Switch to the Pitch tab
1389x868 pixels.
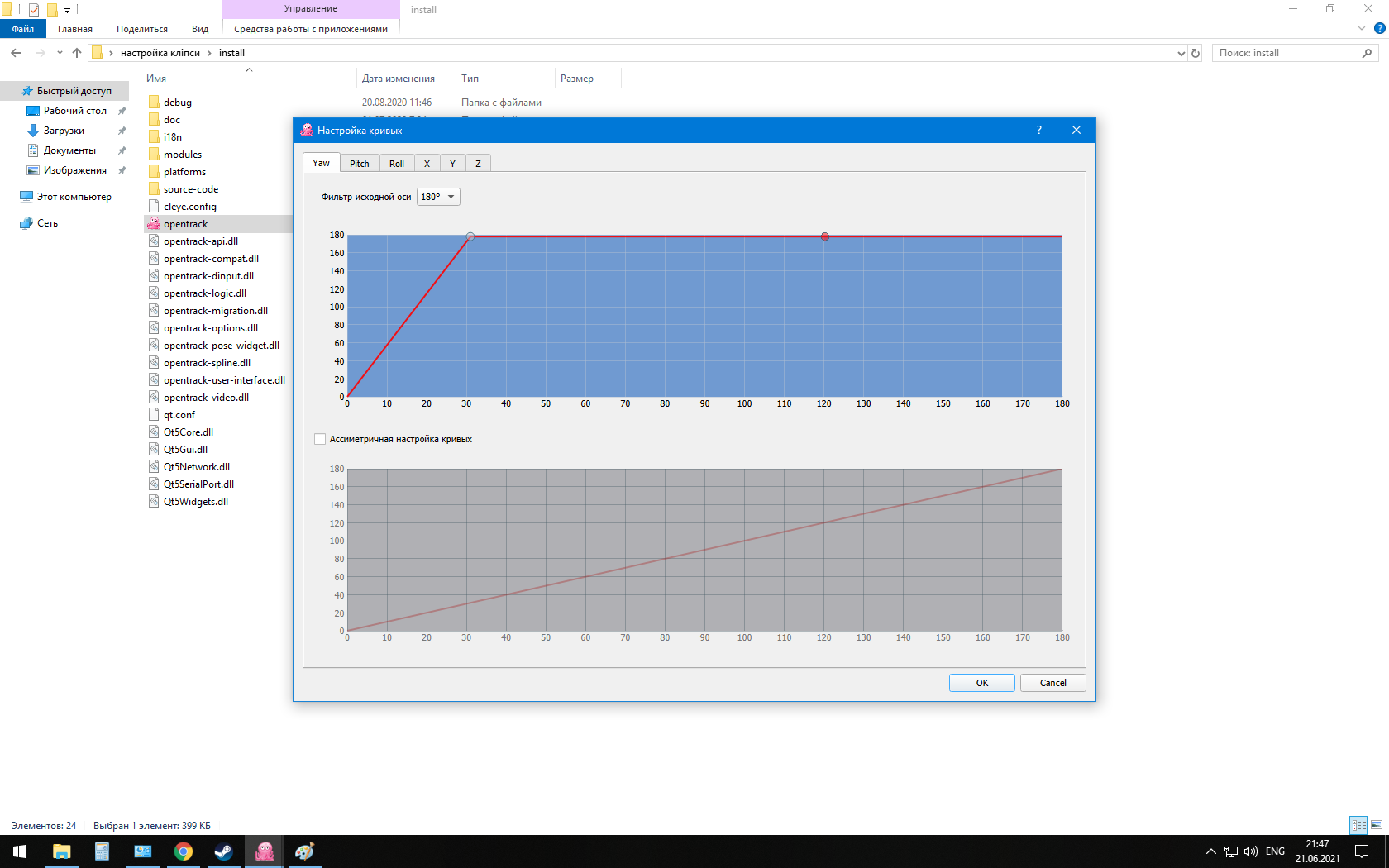coord(359,164)
